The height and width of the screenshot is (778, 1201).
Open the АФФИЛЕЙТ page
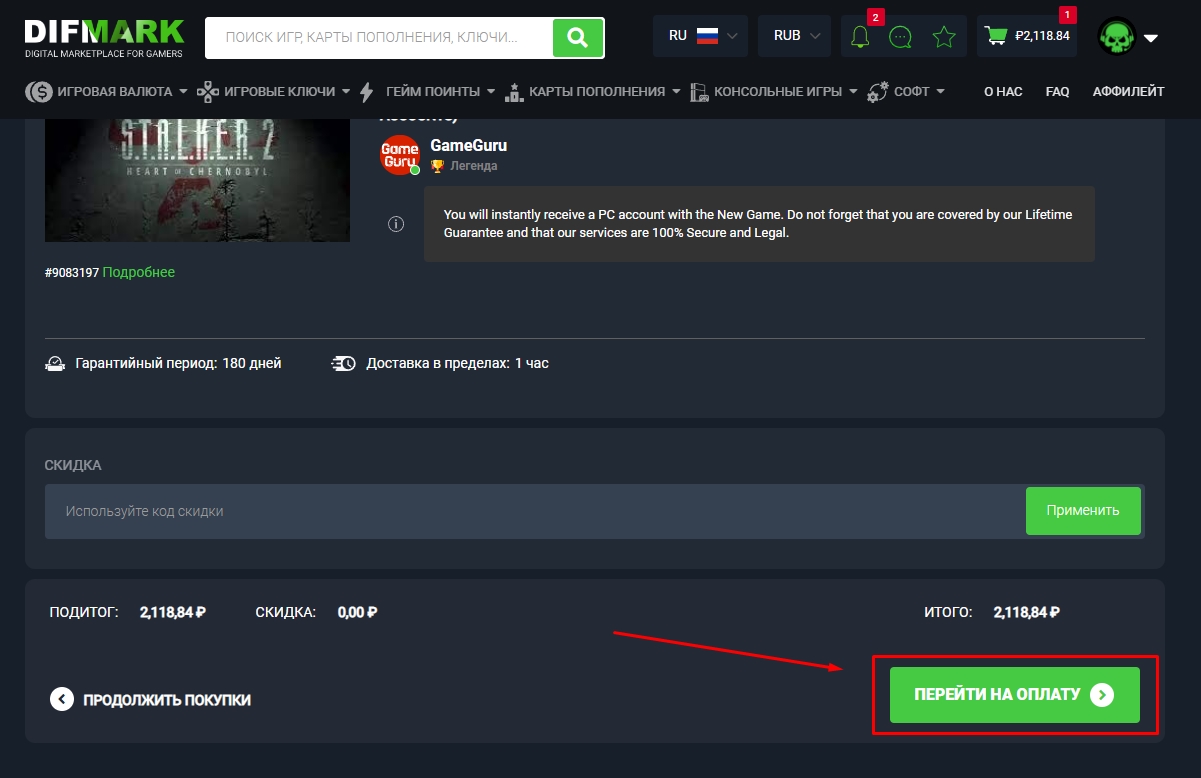click(x=1129, y=92)
